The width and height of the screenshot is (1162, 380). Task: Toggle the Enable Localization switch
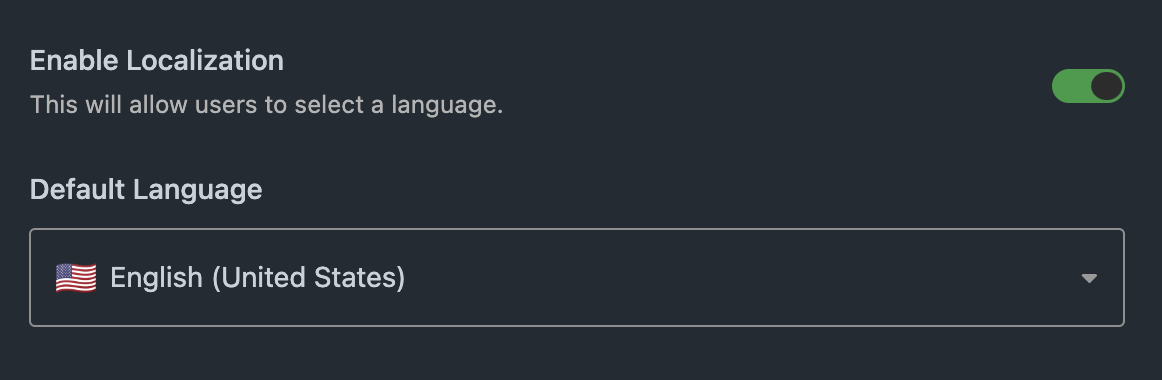[x=1088, y=86]
